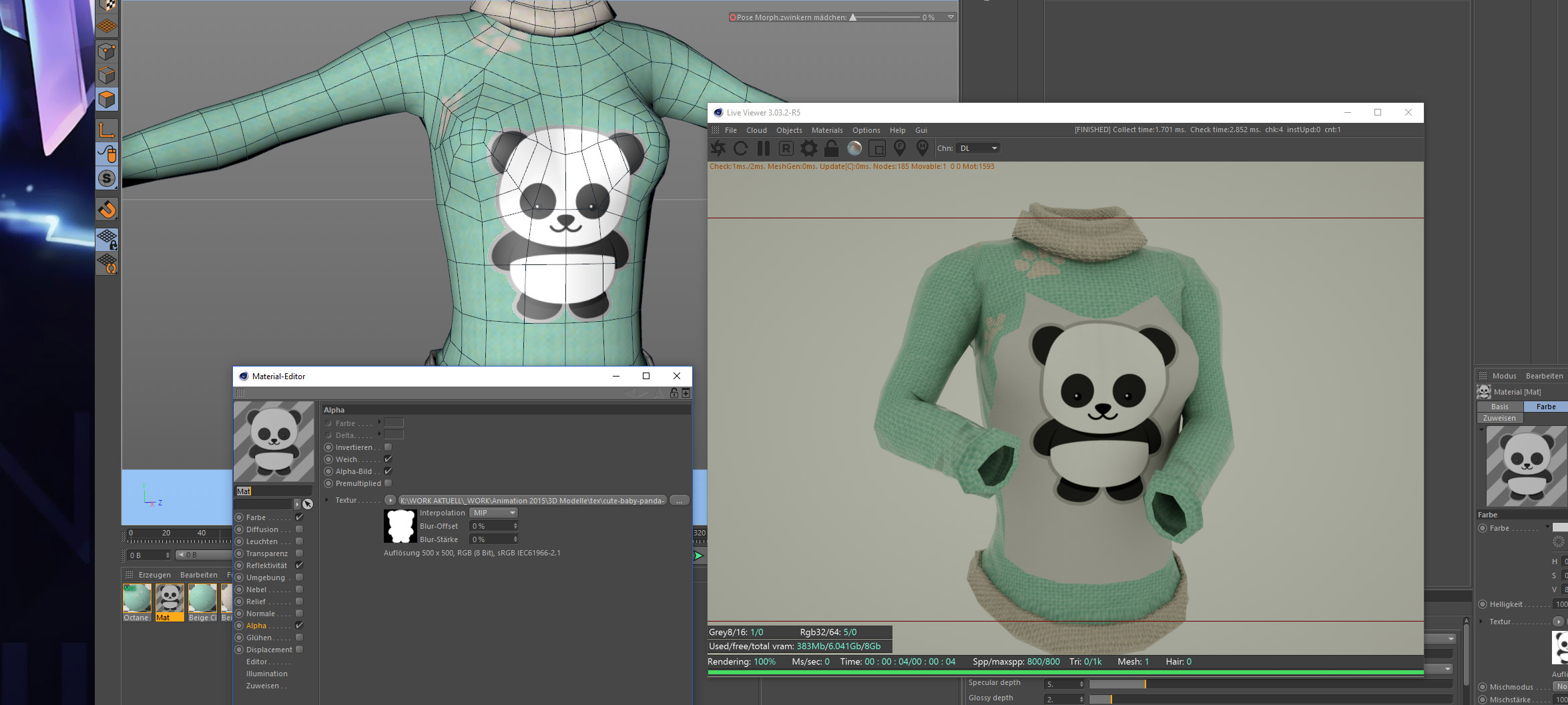Toggle the orange magnet snapping icon
1568x705 pixels.
click(107, 210)
